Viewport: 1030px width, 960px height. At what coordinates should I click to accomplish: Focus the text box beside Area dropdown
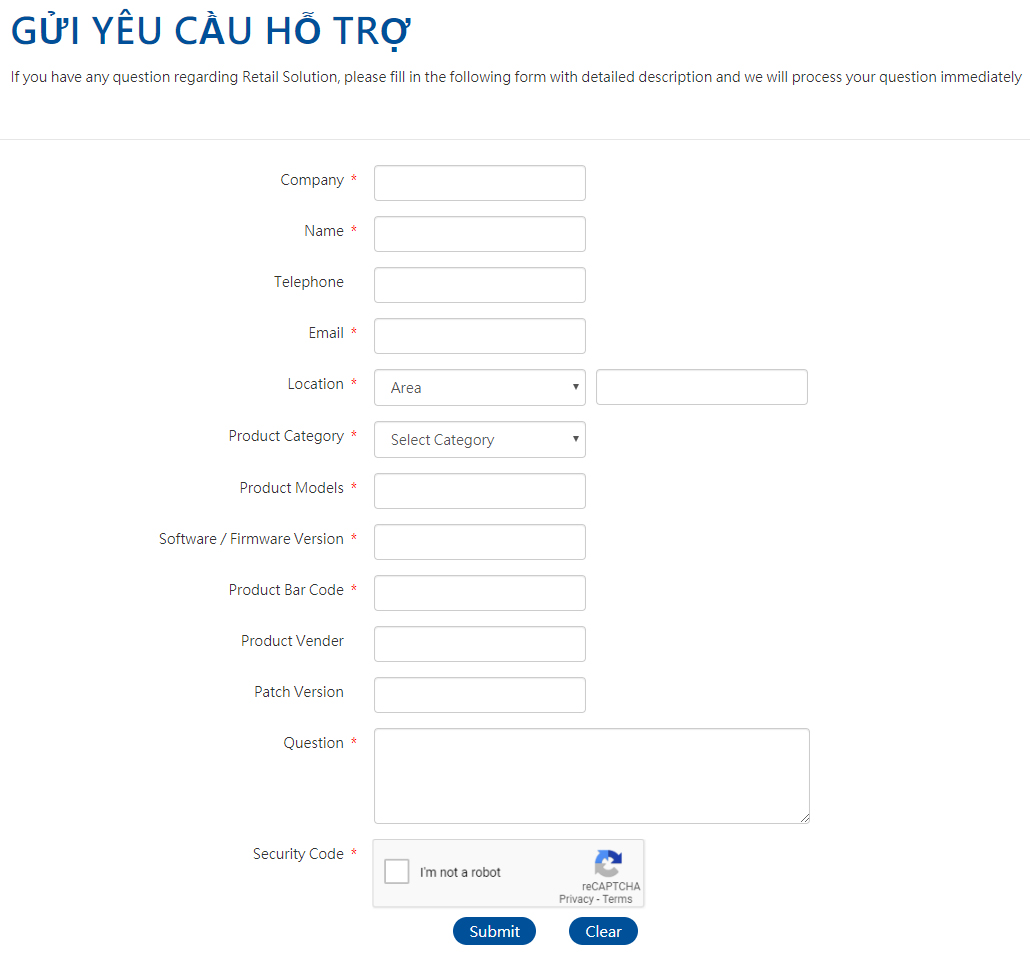click(x=702, y=387)
